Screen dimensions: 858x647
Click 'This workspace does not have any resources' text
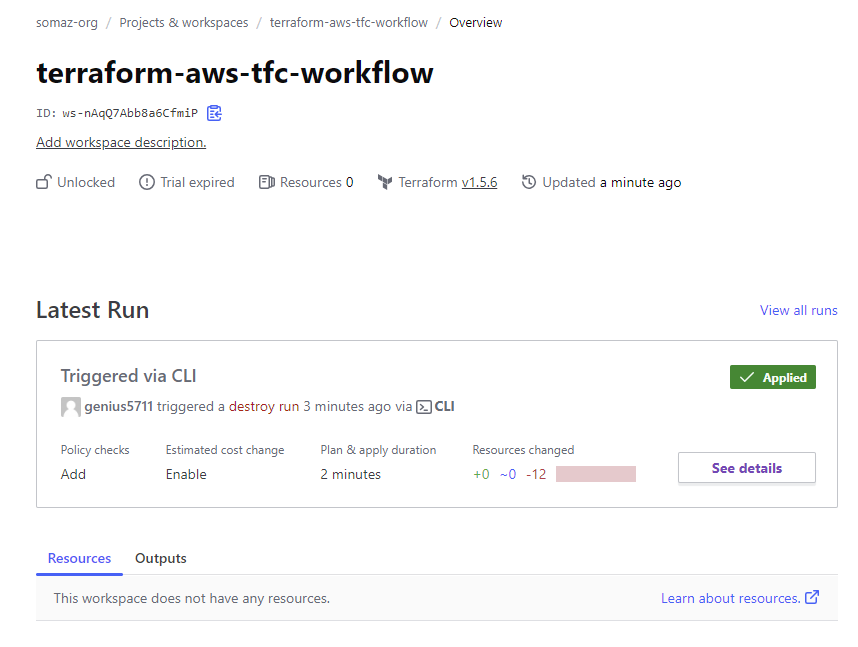click(x=192, y=598)
